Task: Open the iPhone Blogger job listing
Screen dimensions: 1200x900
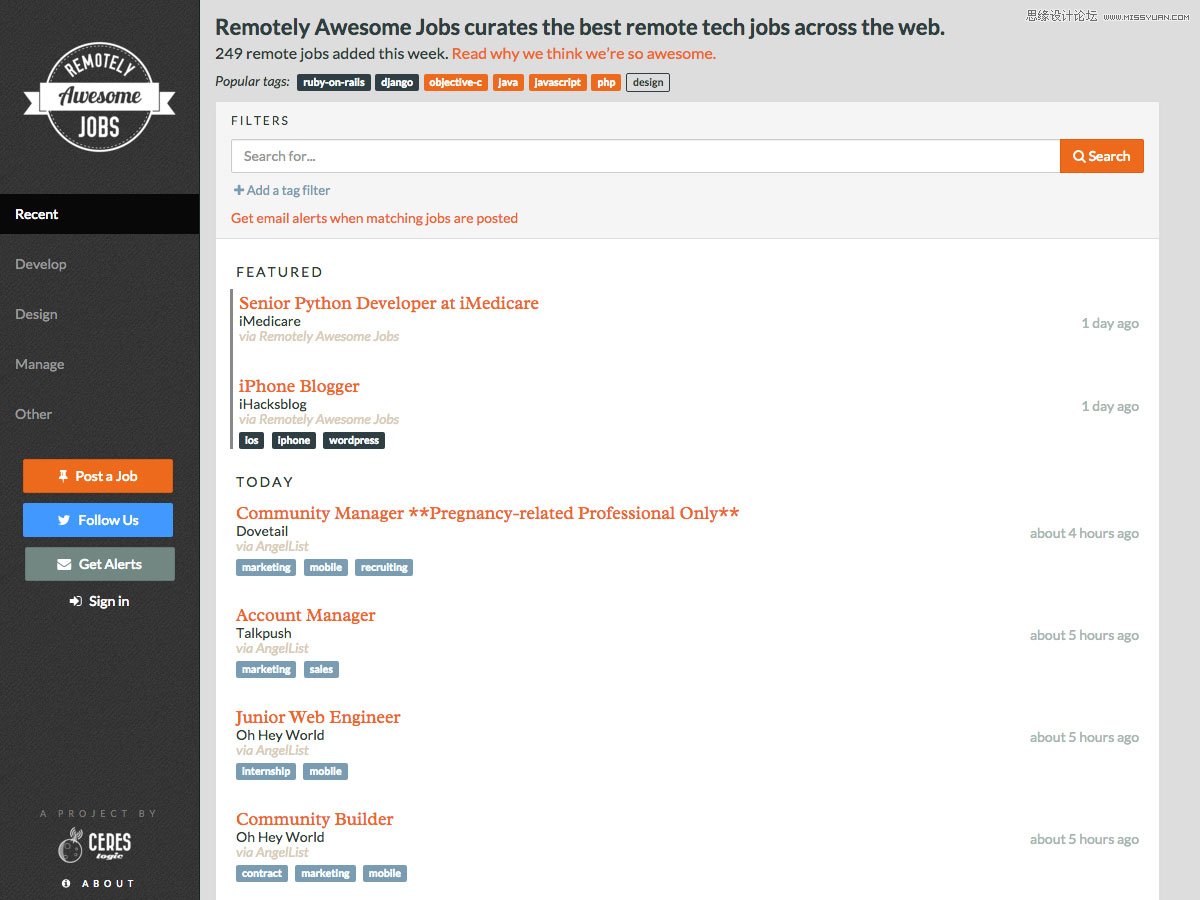Action: (299, 386)
